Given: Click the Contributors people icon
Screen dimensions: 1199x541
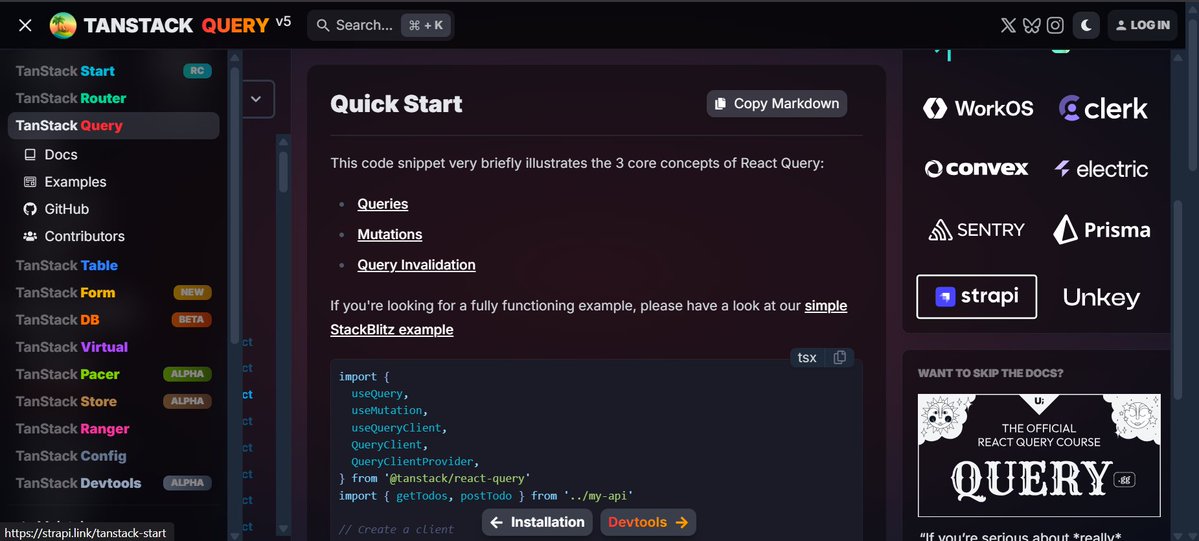Looking at the screenshot, I should pos(30,236).
